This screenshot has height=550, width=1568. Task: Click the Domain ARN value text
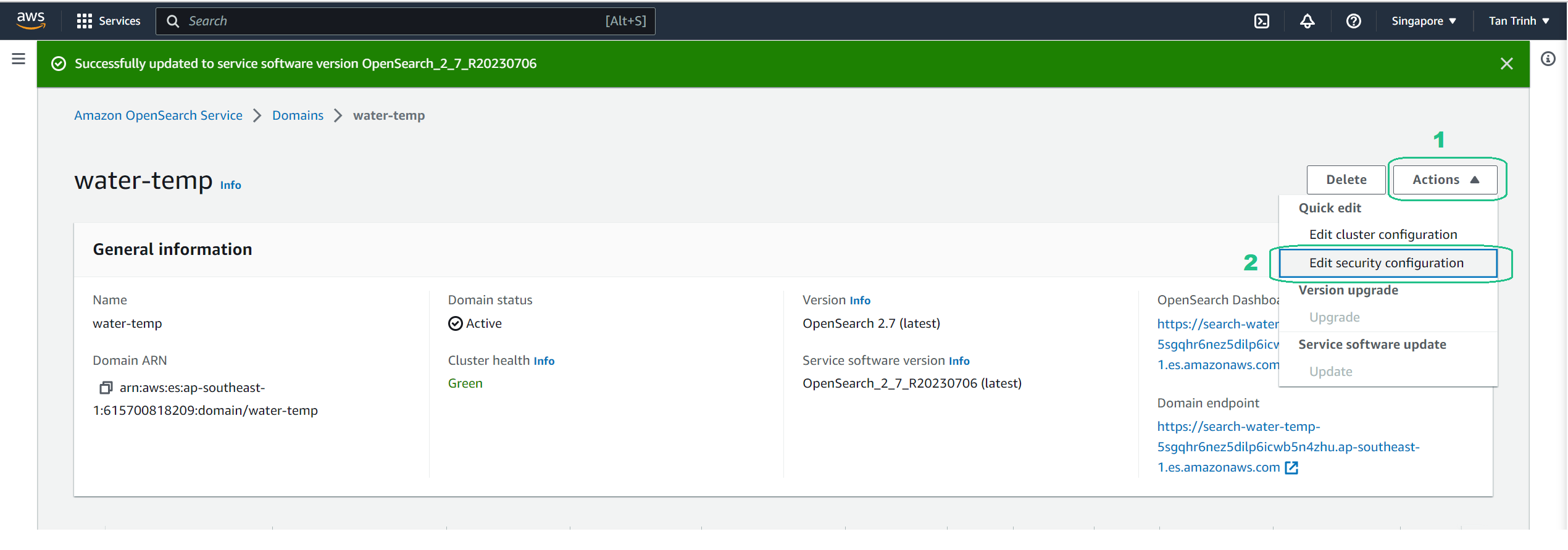[205, 399]
